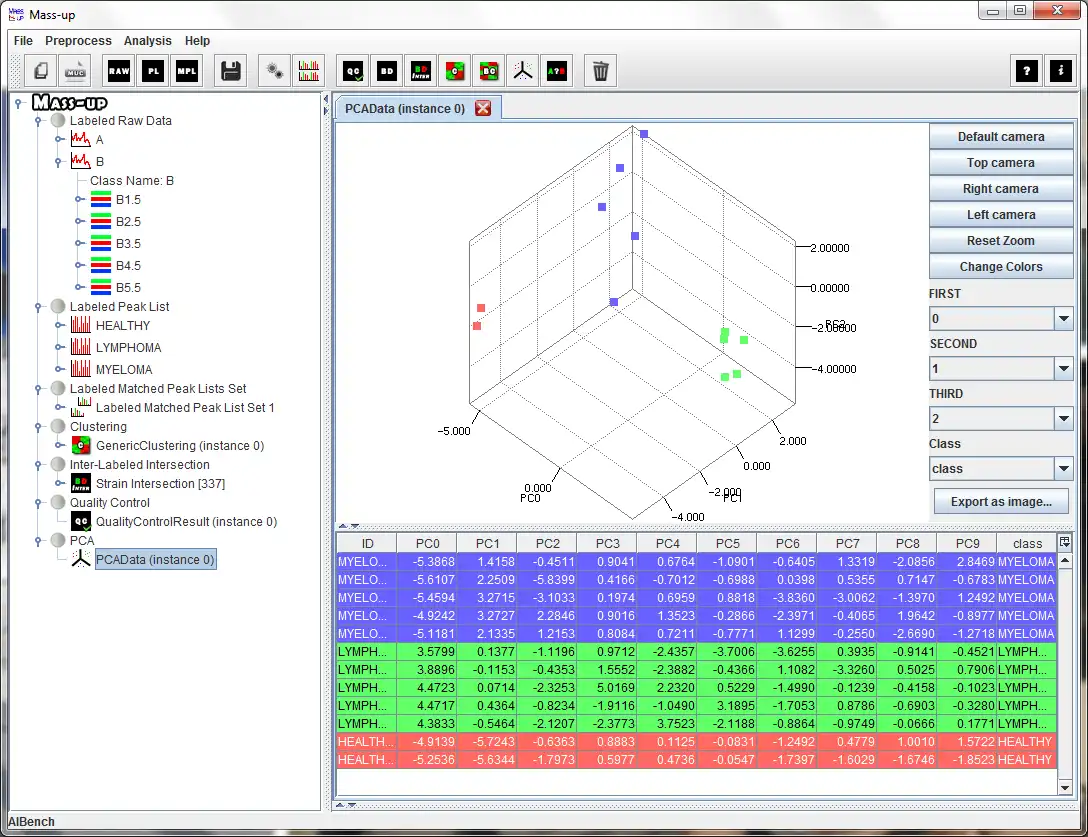Close the PCAData (instance 0) tab
The image size is (1088, 837).
coord(483,108)
